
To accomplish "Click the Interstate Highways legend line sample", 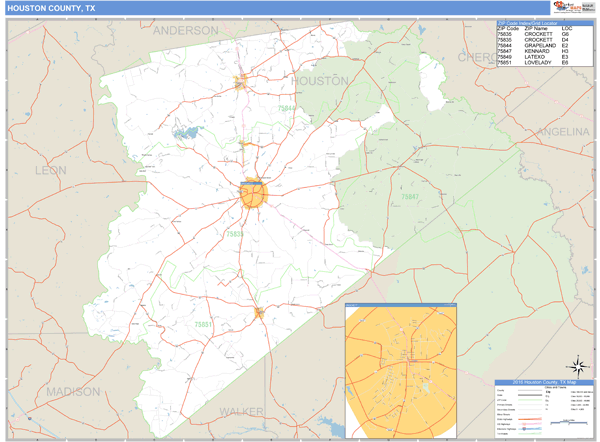I will click(530, 429).
